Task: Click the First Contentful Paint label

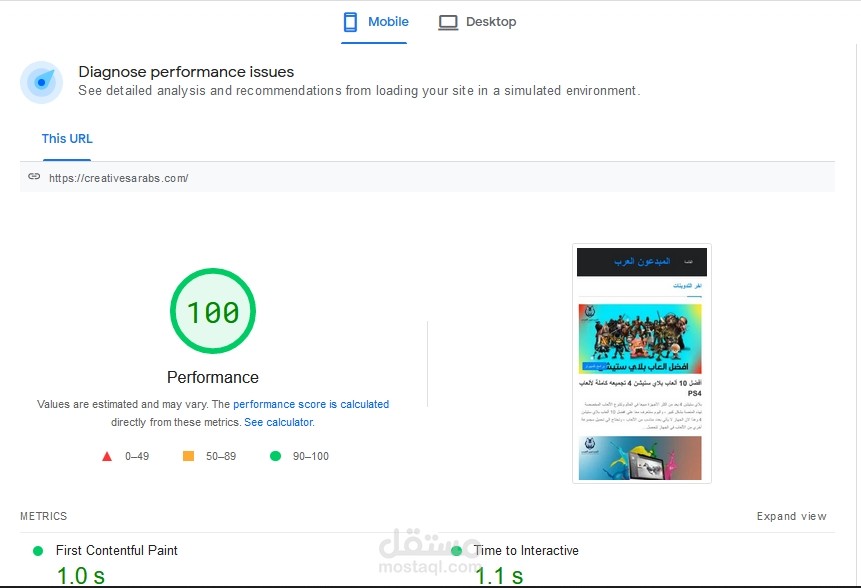Action: tap(116, 550)
